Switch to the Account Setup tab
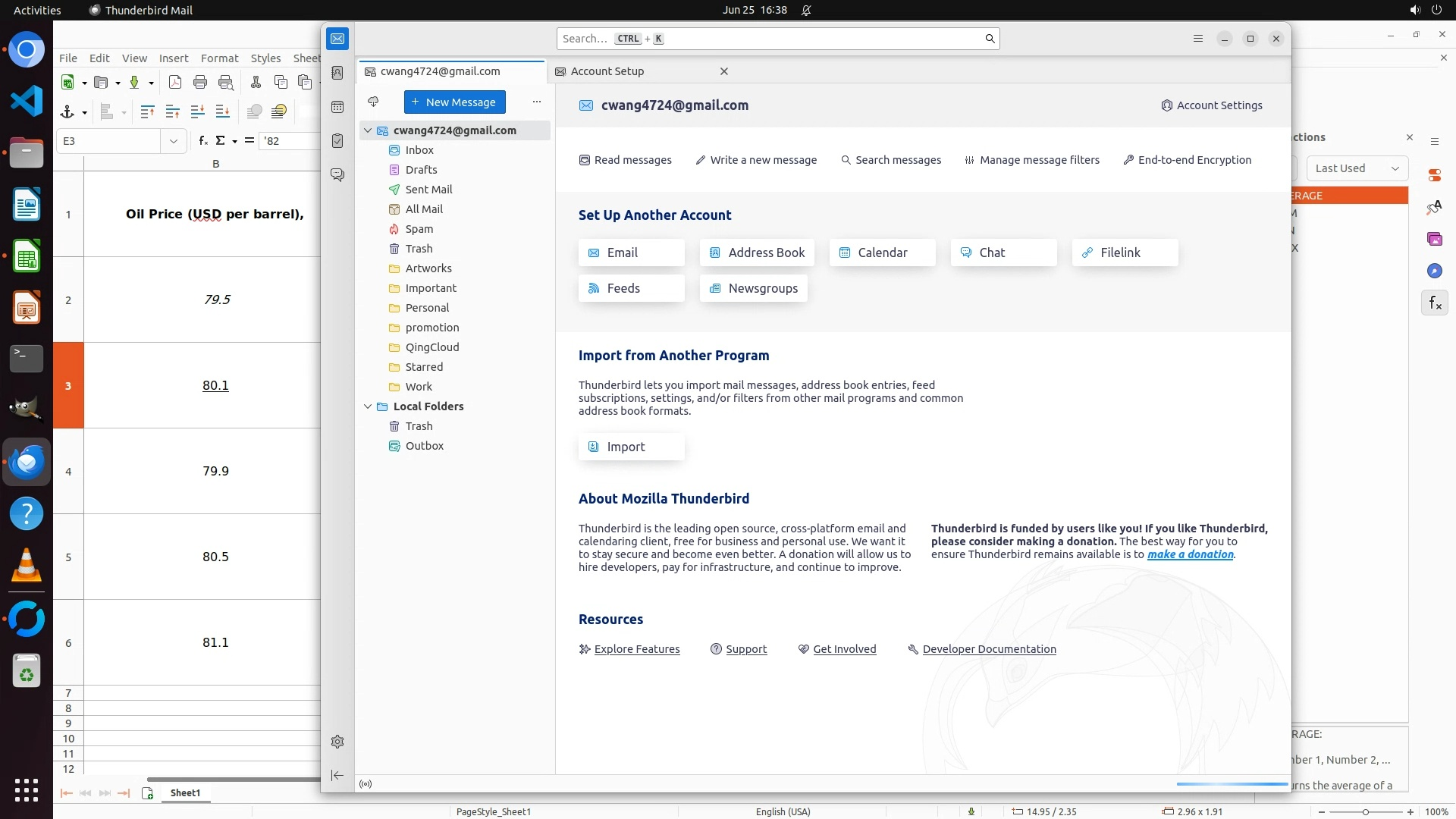This screenshot has width=1456, height=819. tap(607, 71)
